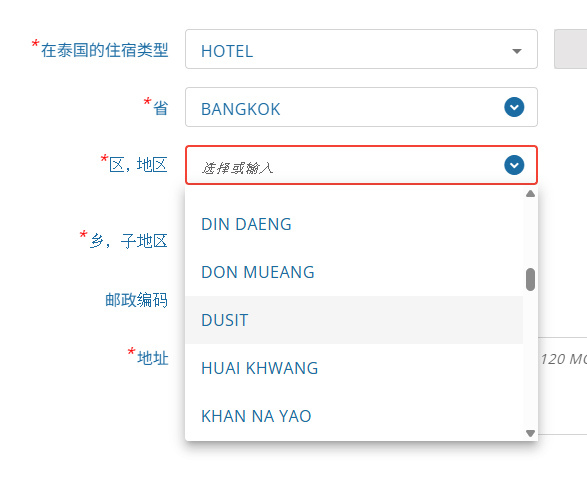Click the list scrollbar up arrow
Image resolution: width=587 pixels, height=485 pixels.
coord(530,193)
